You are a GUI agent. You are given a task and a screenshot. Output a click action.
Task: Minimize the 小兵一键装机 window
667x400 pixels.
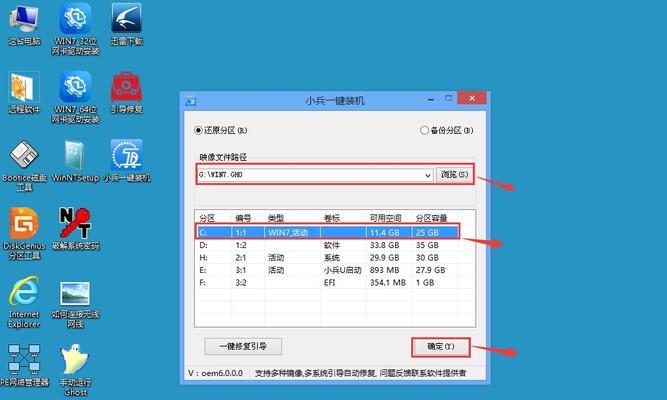(x=431, y=99)
